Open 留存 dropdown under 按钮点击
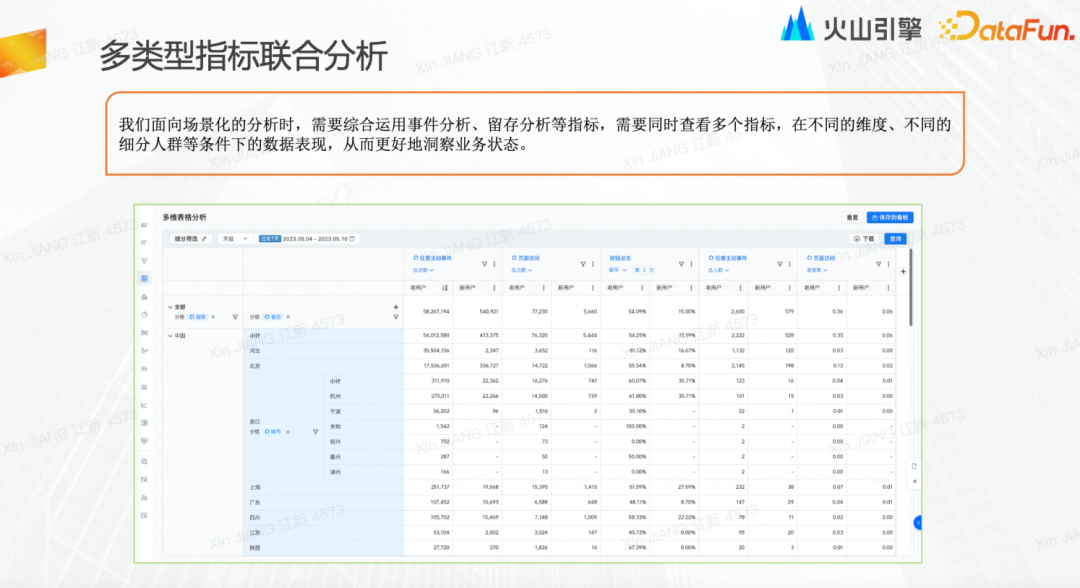Screen dimensions: 1080x588 pyautogui.click(x=618, y=270)
